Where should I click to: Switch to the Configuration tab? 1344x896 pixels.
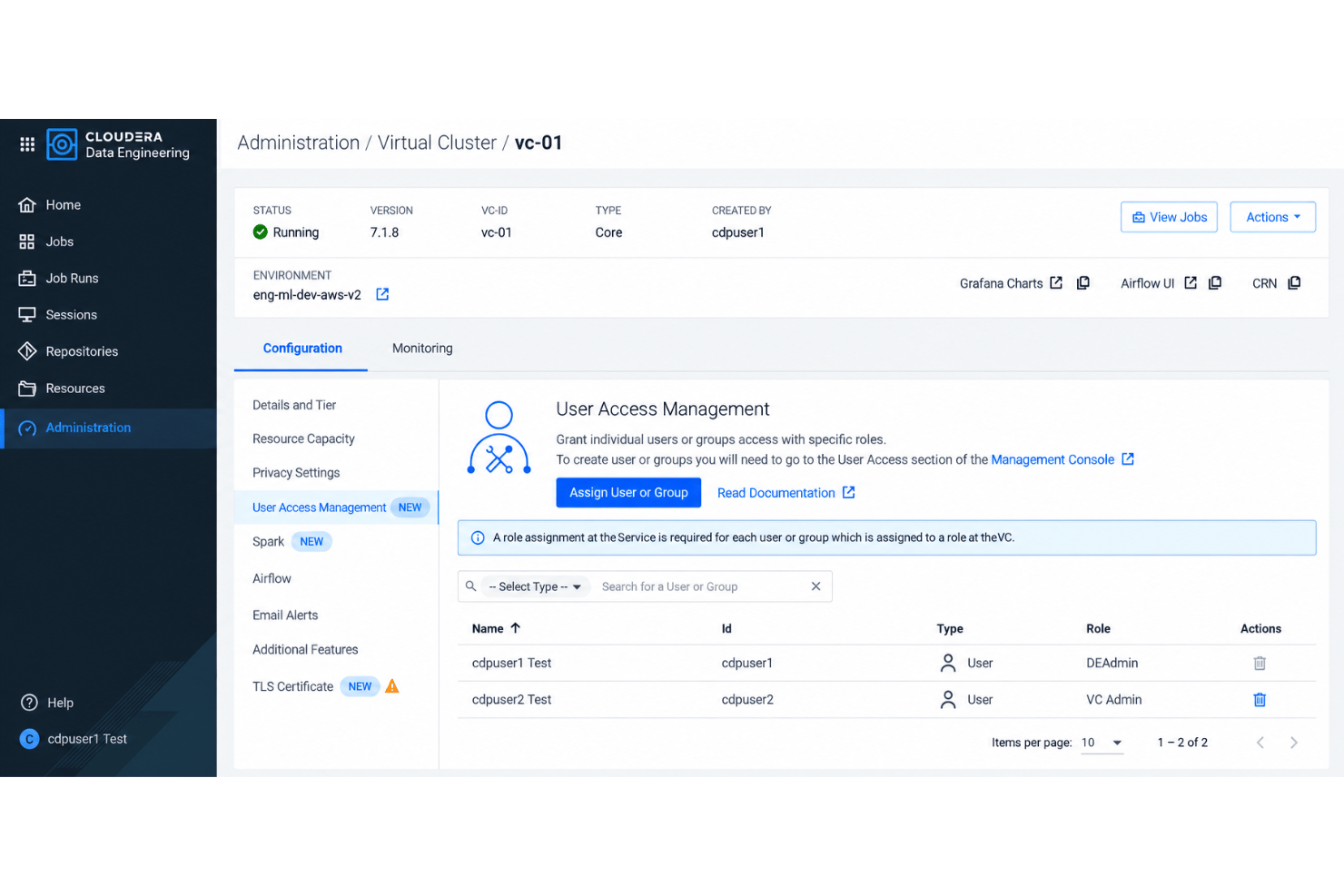pos(302,349)
